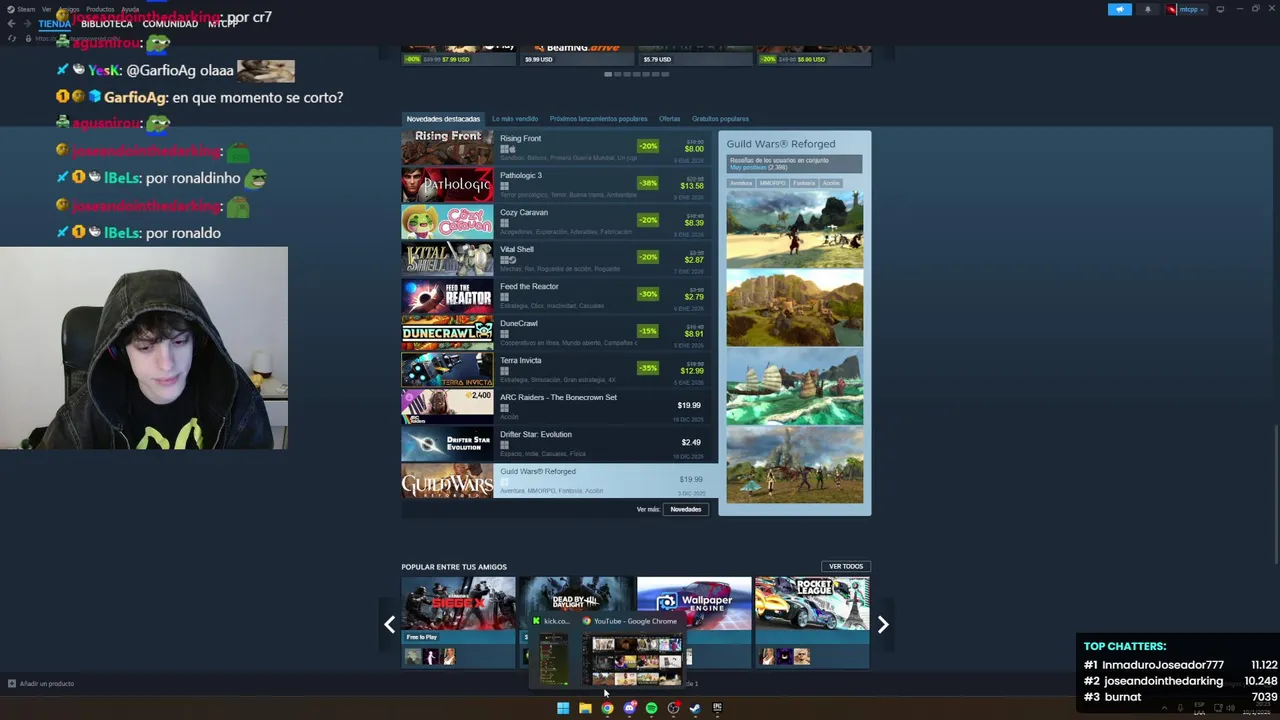The height and width of the screenshot is (720, 1280).
Task: Select the YouTube - Google Chrome window preview
Action: click(633, 652)
